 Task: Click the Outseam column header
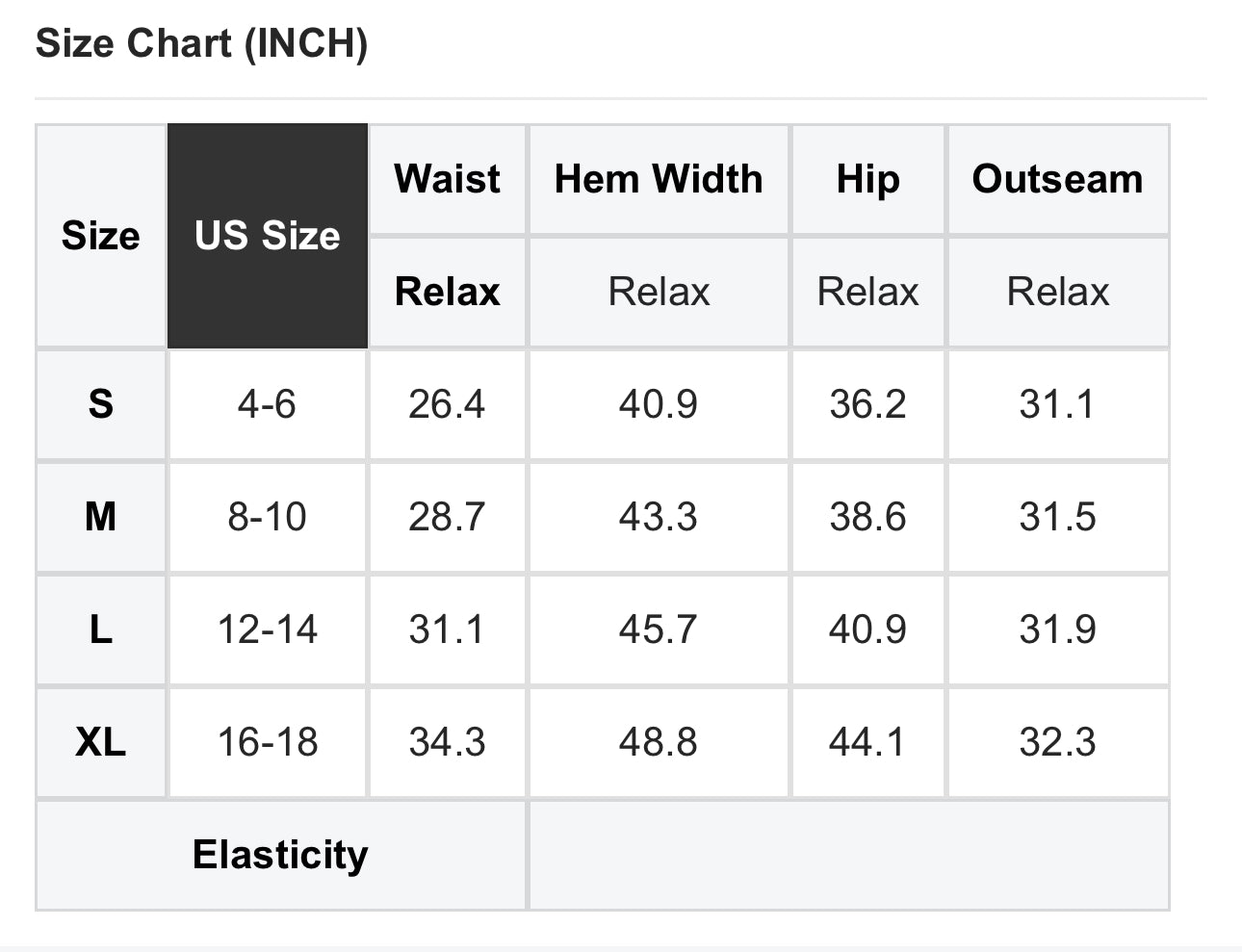pyautogui.click(x=1057, y=179)
